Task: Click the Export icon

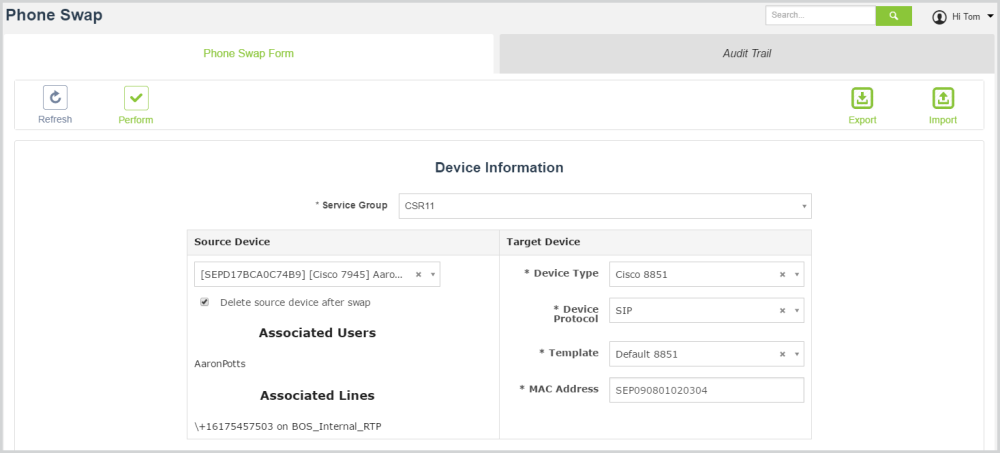Action: 862,98
